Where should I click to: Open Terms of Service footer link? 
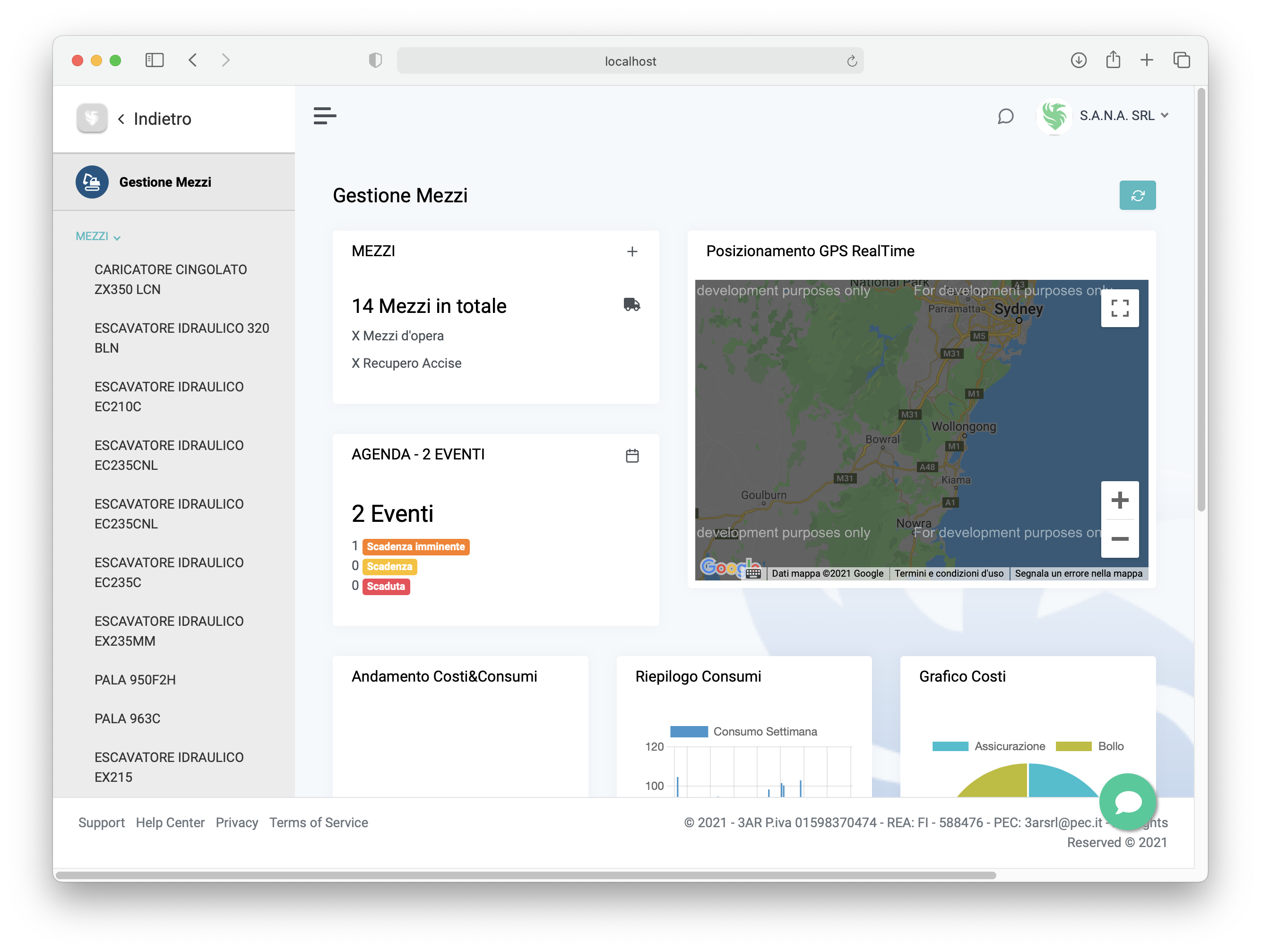pos(319,822)
